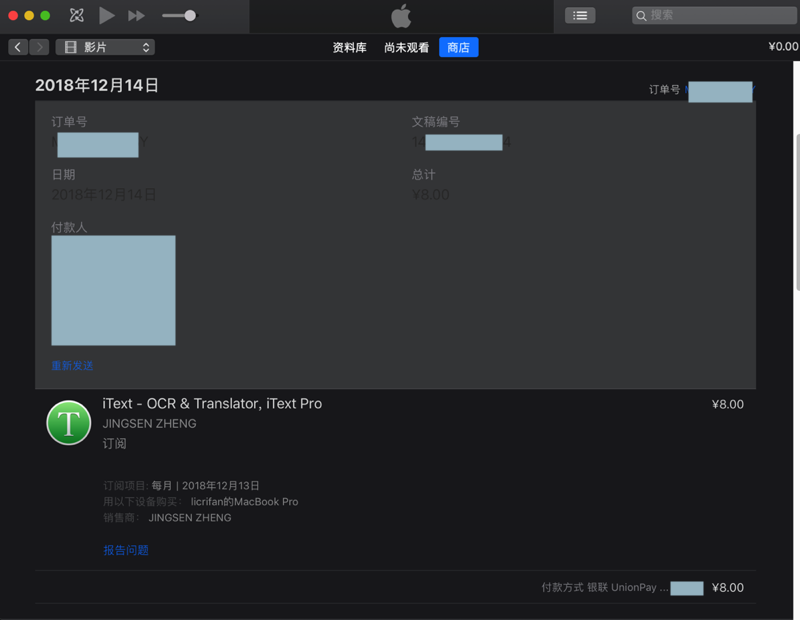Click the 付款方式 银联 UnionPay text
Viewport: 800px width, 620px height.
pos(605,587)
